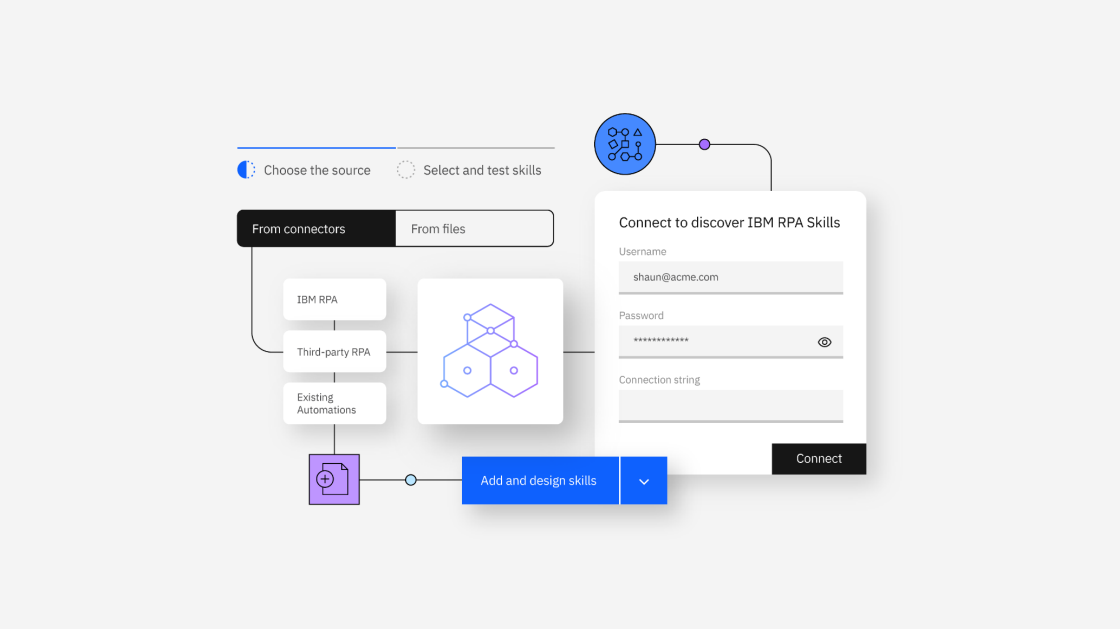Expand the Add and design skills dropdown arrow
This screenshot has height=629, width=1120.
click(x=644, y=480)
